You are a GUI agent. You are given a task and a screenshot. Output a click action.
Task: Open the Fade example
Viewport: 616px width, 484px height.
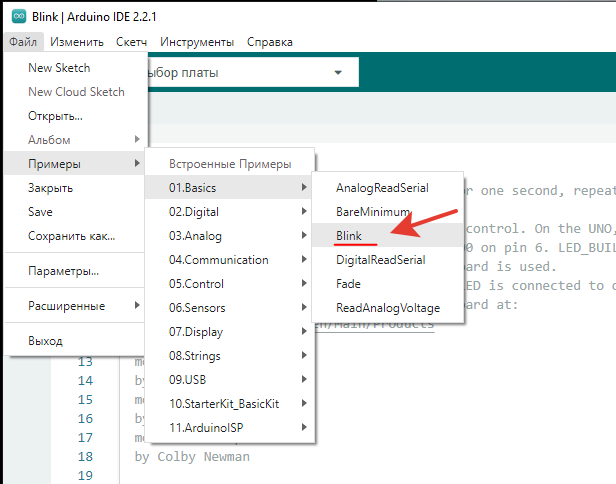388,284
